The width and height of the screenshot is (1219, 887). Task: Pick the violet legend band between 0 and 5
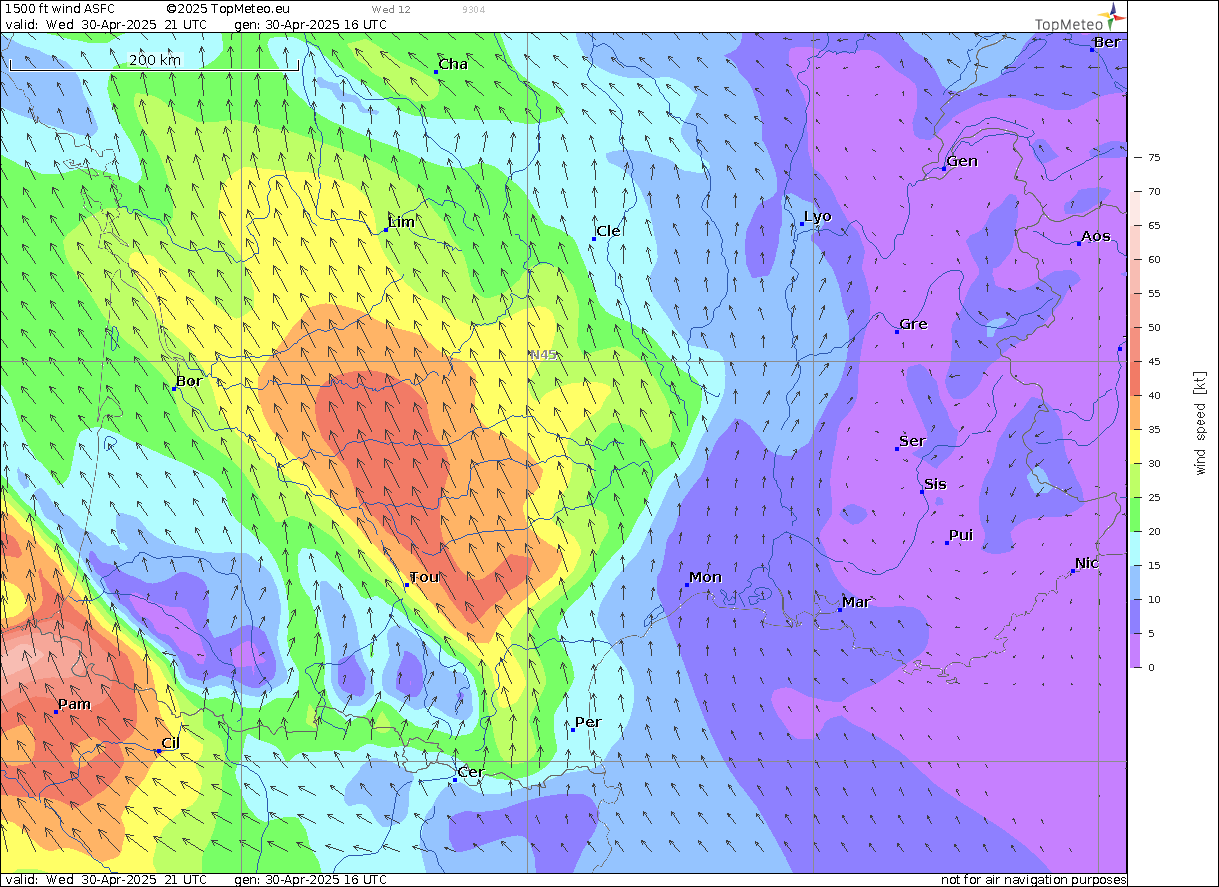point(1136,651)
